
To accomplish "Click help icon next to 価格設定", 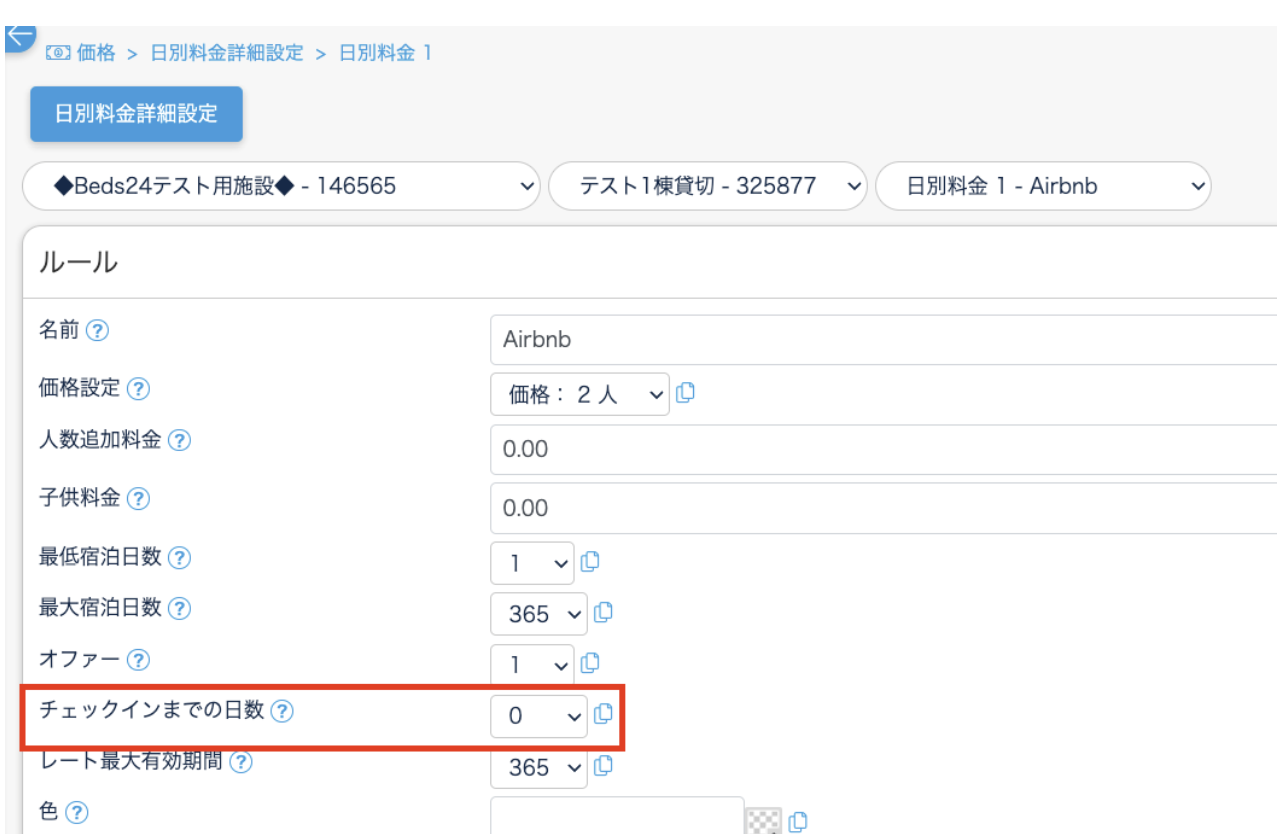I will click(x=139, y=389).
